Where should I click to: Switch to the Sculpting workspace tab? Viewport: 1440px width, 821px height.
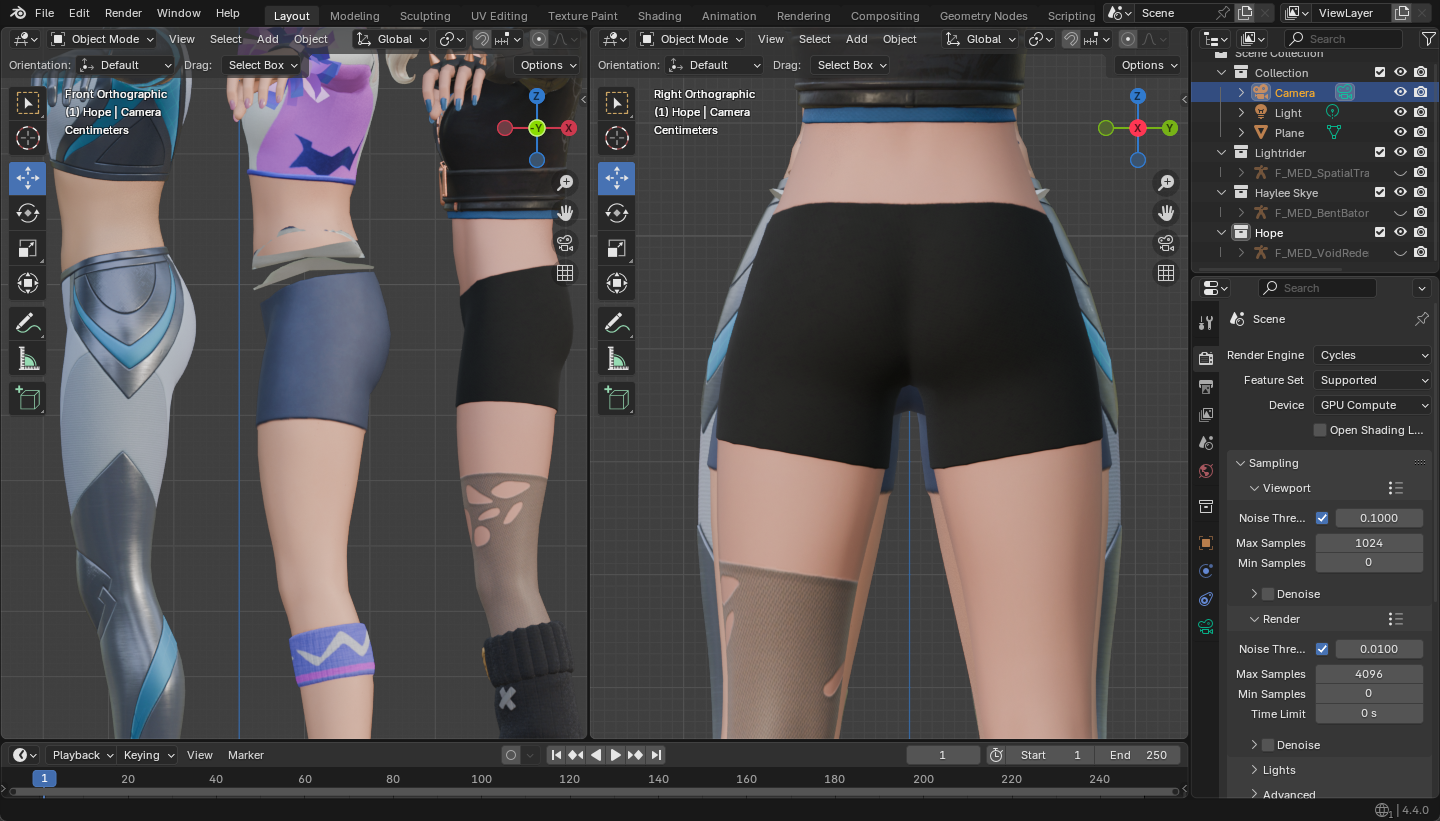[x=425, y=16]
